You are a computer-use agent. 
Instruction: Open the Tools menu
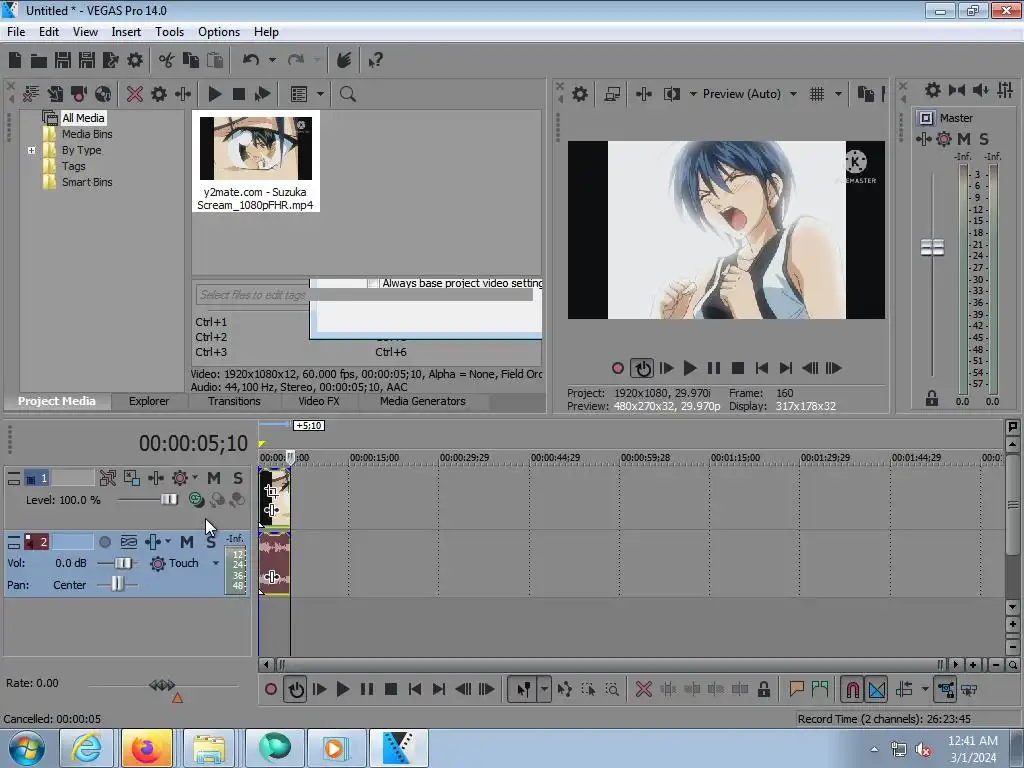pos(169,32)
